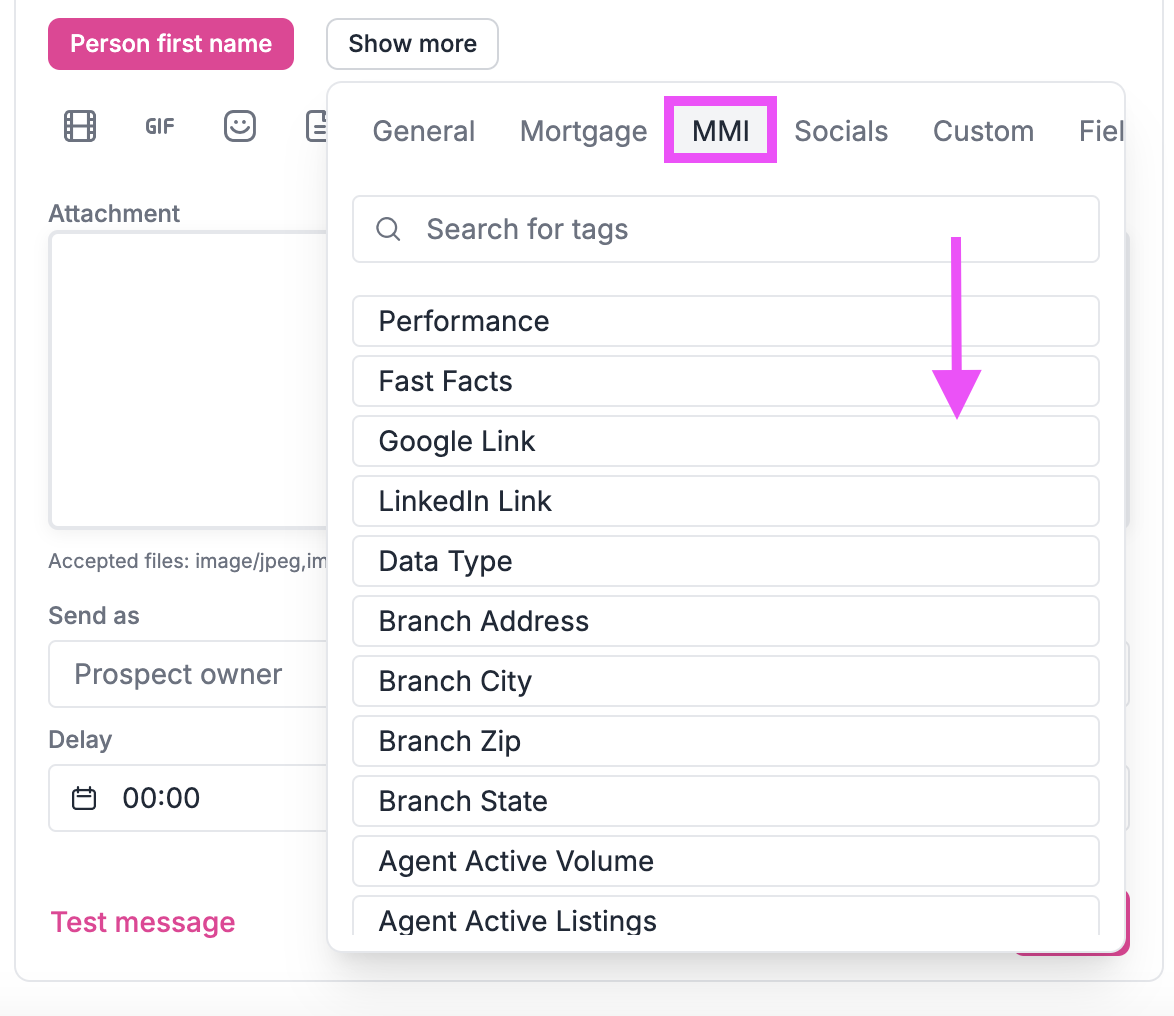The width and height of the screenshot is (1174, 1016).
Task: Open the General tag category
Action: point(423,130)
